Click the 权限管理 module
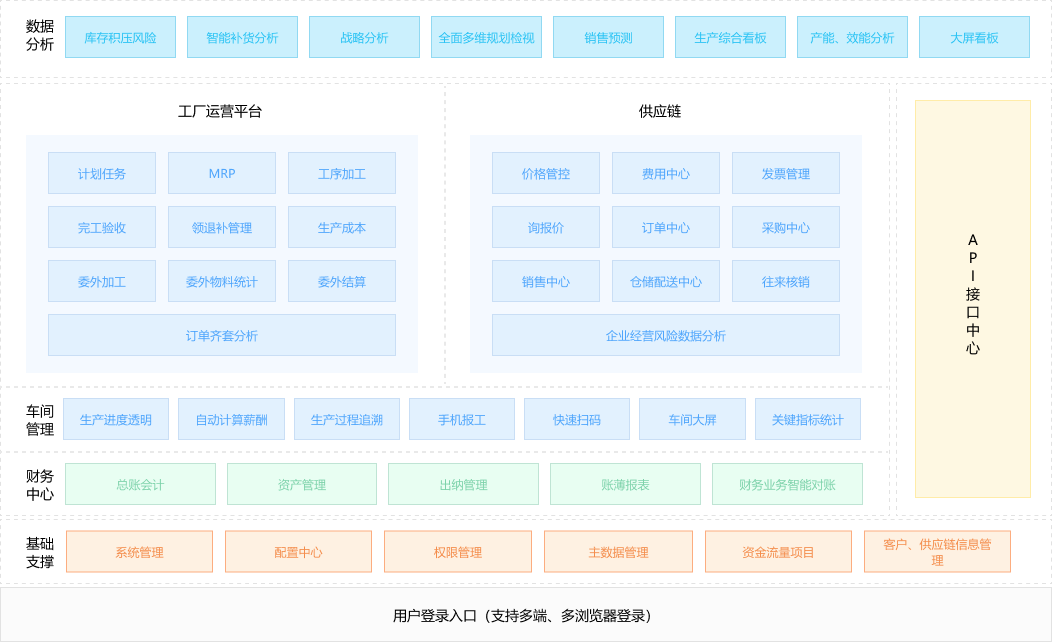This screenshot has height=642, width=1052. [458, 552]
